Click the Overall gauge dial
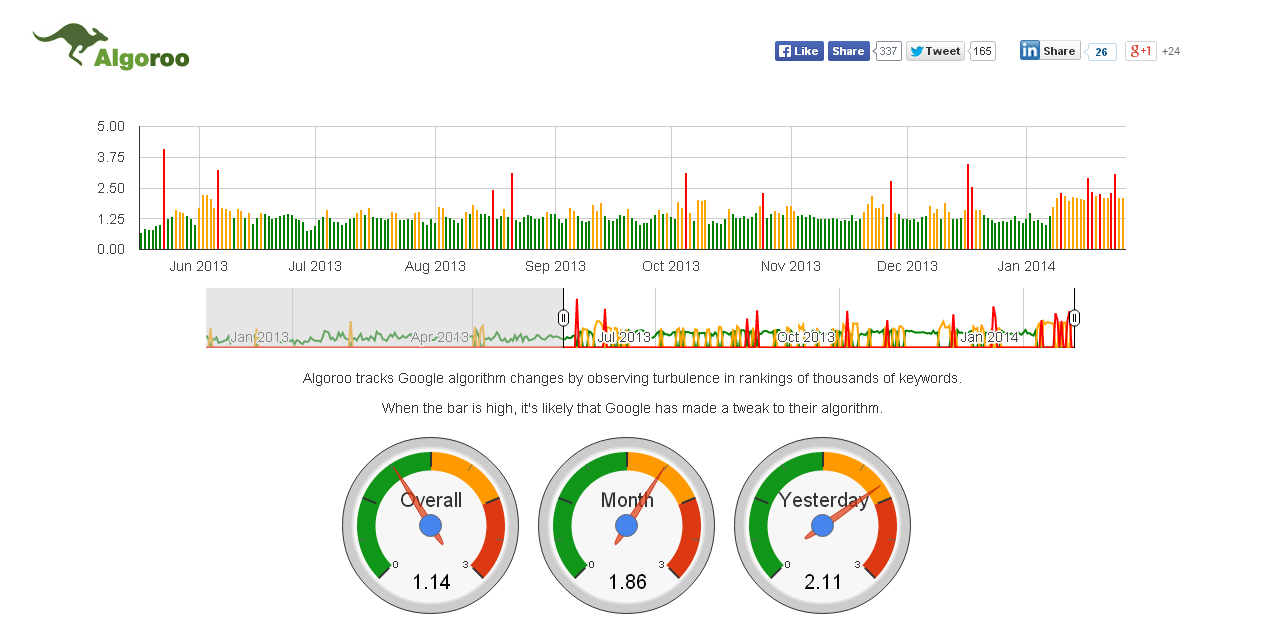The image size is (1263, 619). pyautogui.click(x=431, y=526)
